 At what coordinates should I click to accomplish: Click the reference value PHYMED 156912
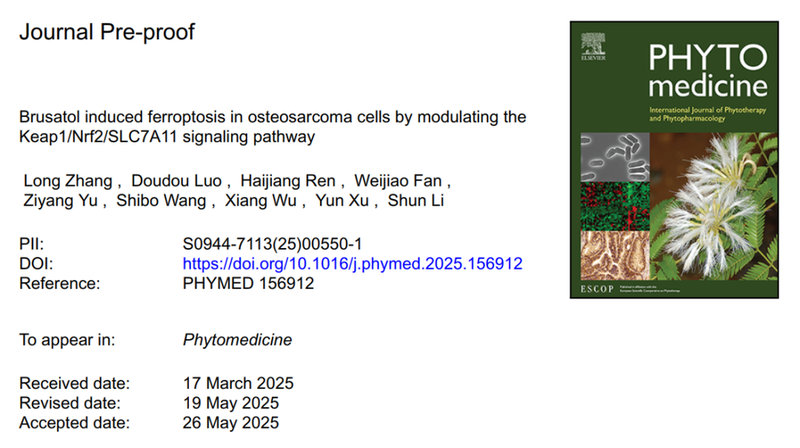tap(248, 284)
